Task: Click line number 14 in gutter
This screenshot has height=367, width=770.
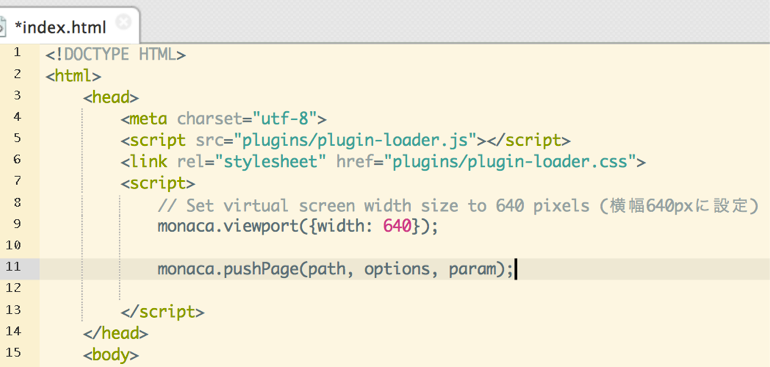Action: pyautogui.click(x=14, y=331)
